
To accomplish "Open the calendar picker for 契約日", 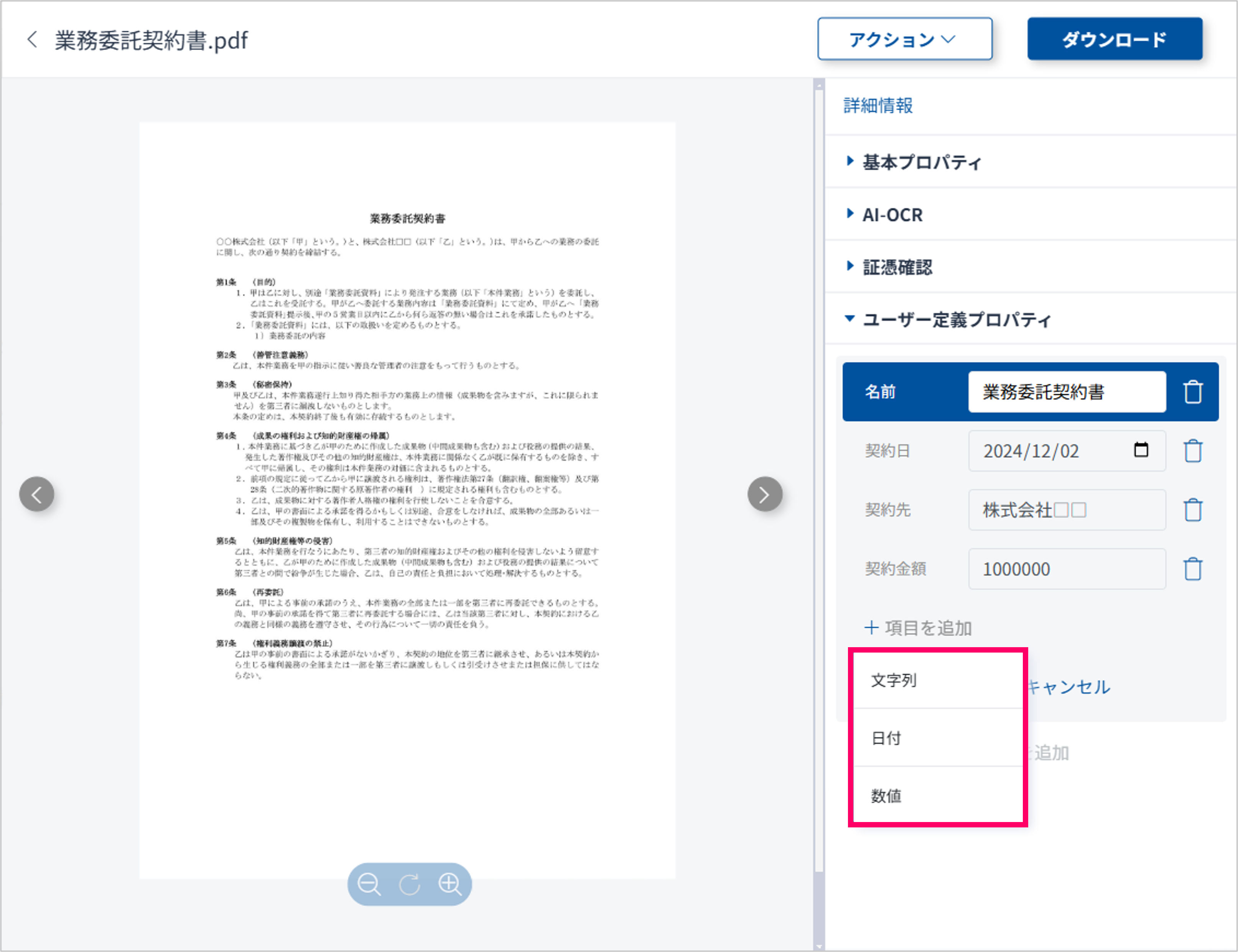I will (x=1141, y=450).
